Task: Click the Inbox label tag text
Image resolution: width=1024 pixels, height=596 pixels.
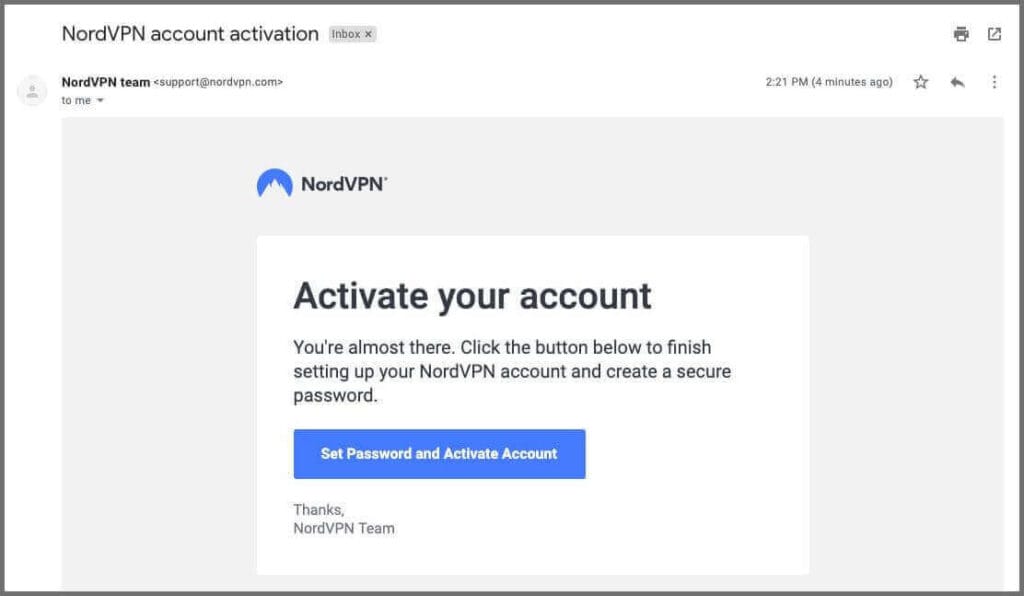Action: coord(346,34)
